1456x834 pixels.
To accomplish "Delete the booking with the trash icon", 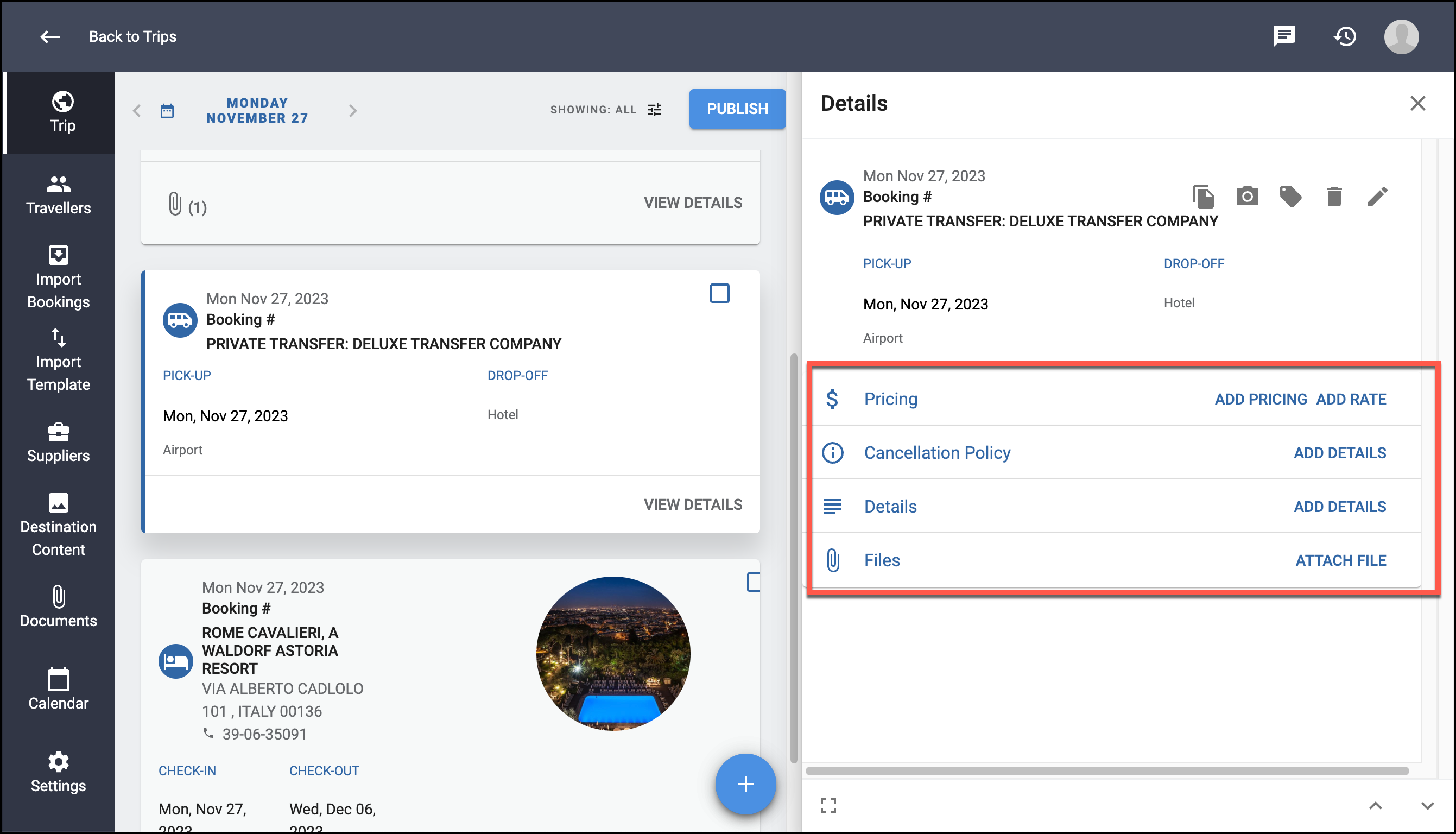I will click(1334, 197).
